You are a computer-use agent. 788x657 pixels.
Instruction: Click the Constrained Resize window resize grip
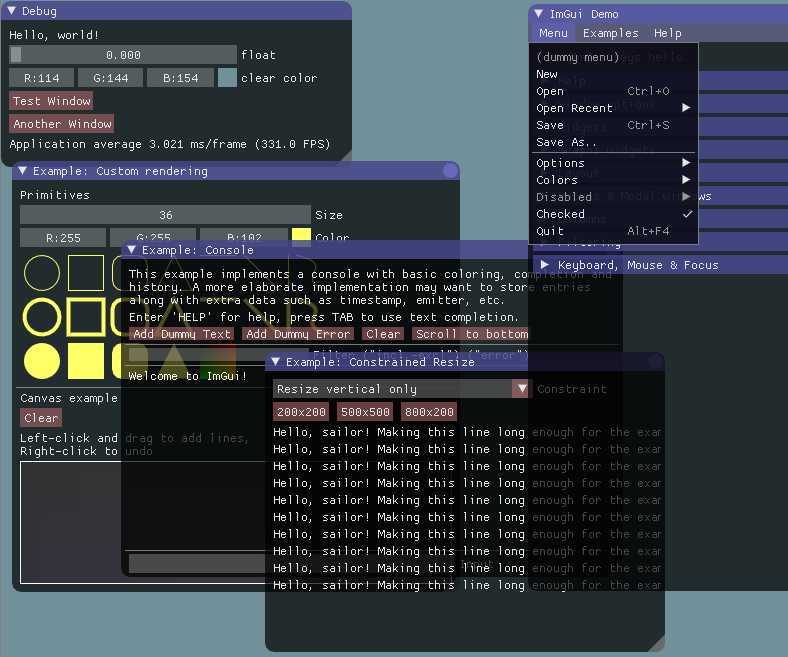[x=657, y=644]
